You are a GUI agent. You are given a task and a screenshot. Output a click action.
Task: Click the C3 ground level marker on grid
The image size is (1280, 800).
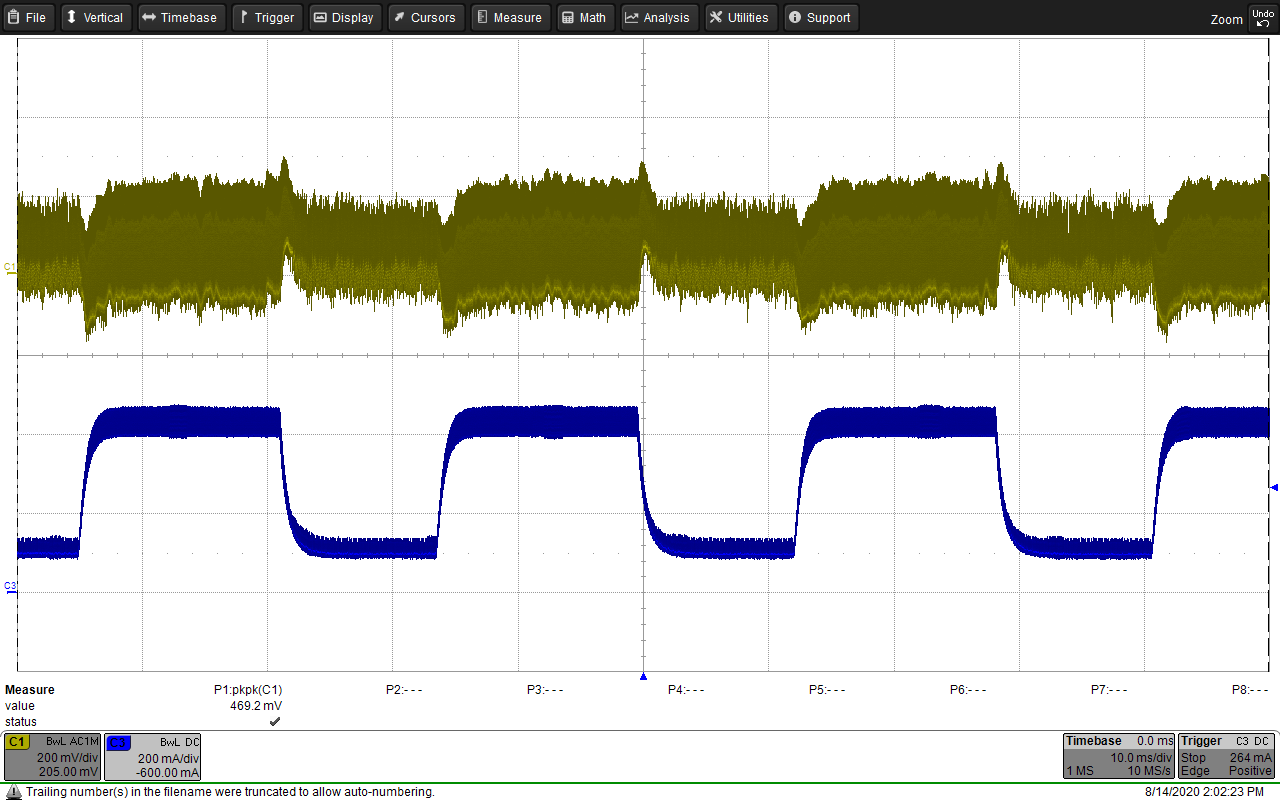pos(10,587)
